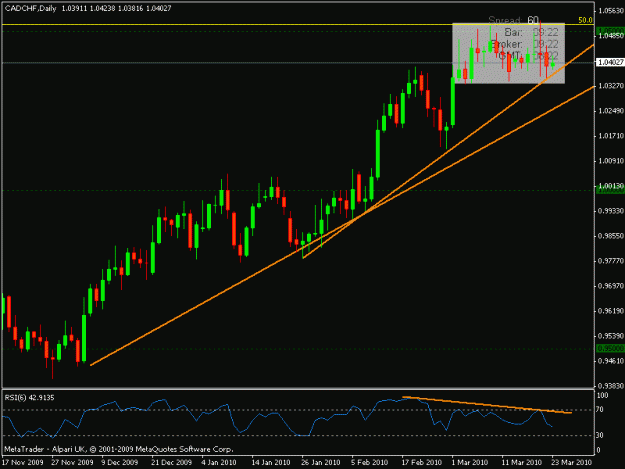The height and width of the screenshot is (469, 625).
Task: Click the RSI(6) 42.9135 indicator label
Action: coord(29,398)
